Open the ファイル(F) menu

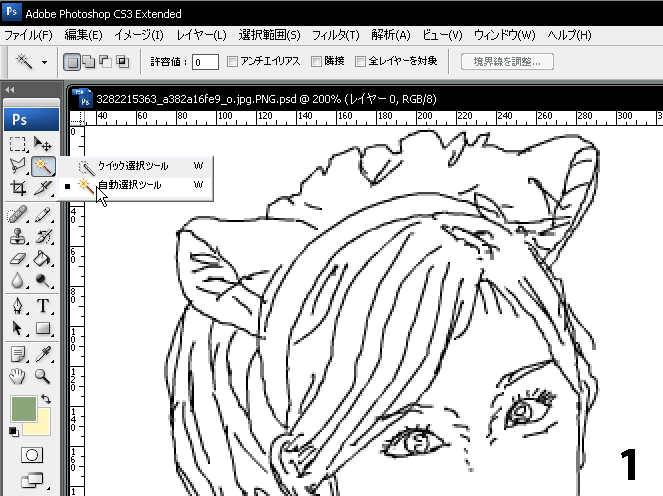(28, 35)
